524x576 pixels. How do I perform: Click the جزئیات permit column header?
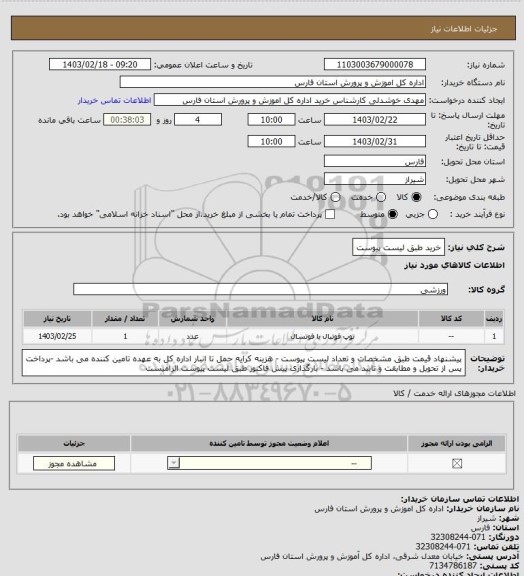[74, 443]
